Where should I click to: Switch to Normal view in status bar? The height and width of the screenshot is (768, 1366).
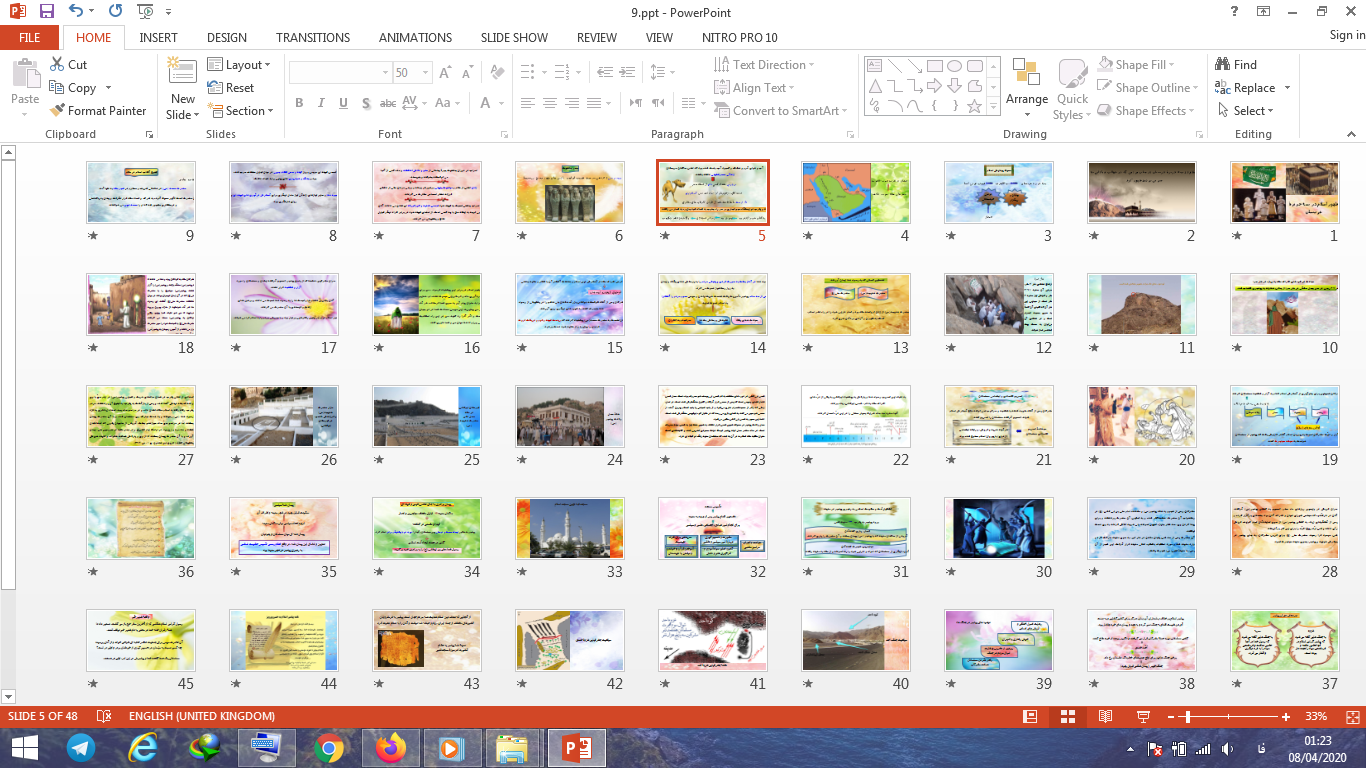1030,716
